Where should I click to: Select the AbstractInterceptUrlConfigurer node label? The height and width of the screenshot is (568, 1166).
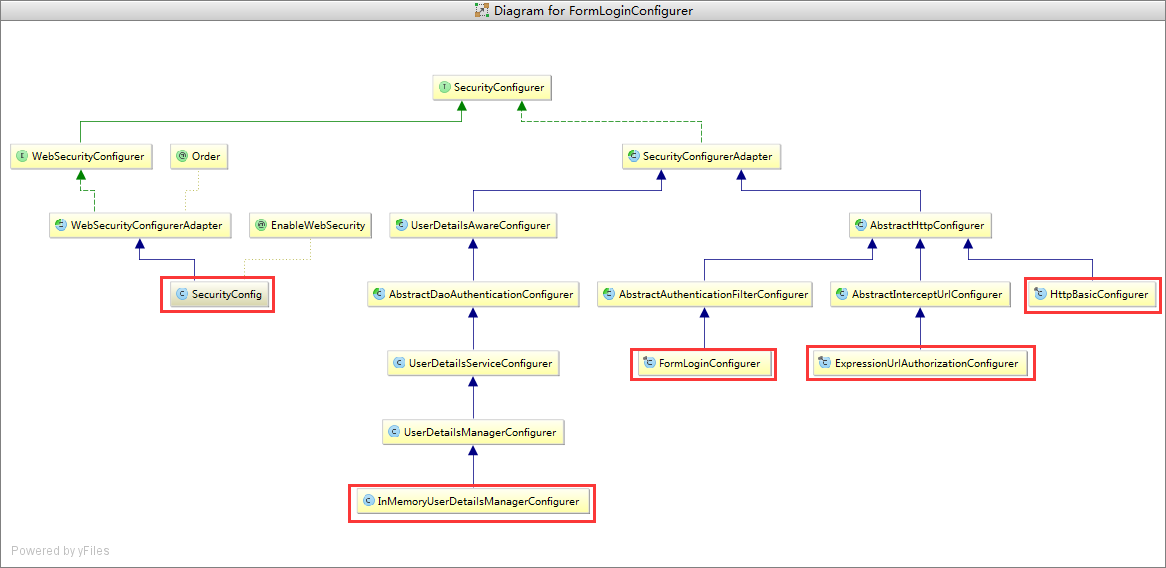coord(927,294)
